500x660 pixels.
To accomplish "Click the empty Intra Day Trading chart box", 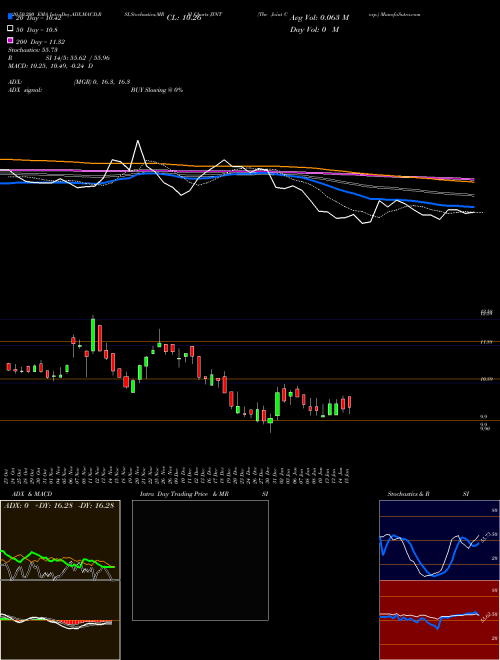I will pyautogui.click(x=200, y=560).
